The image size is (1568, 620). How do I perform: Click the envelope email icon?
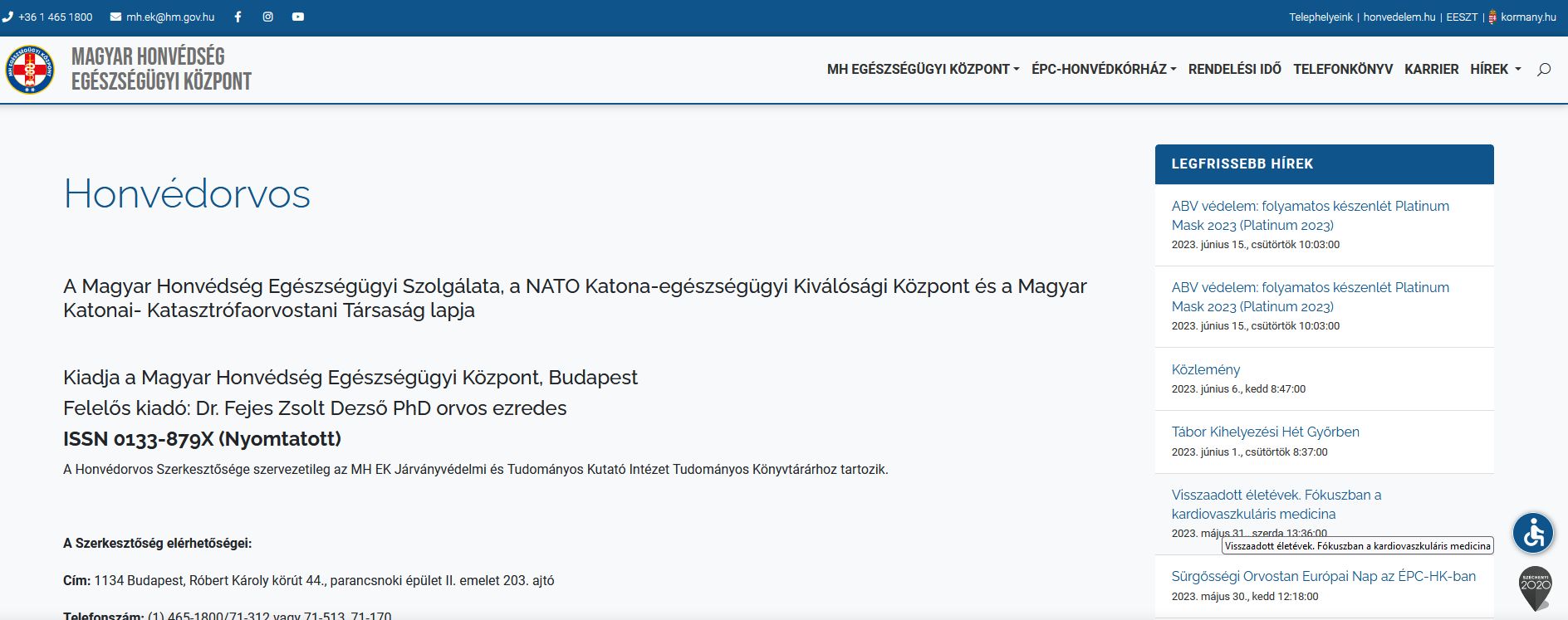[115, 17]
